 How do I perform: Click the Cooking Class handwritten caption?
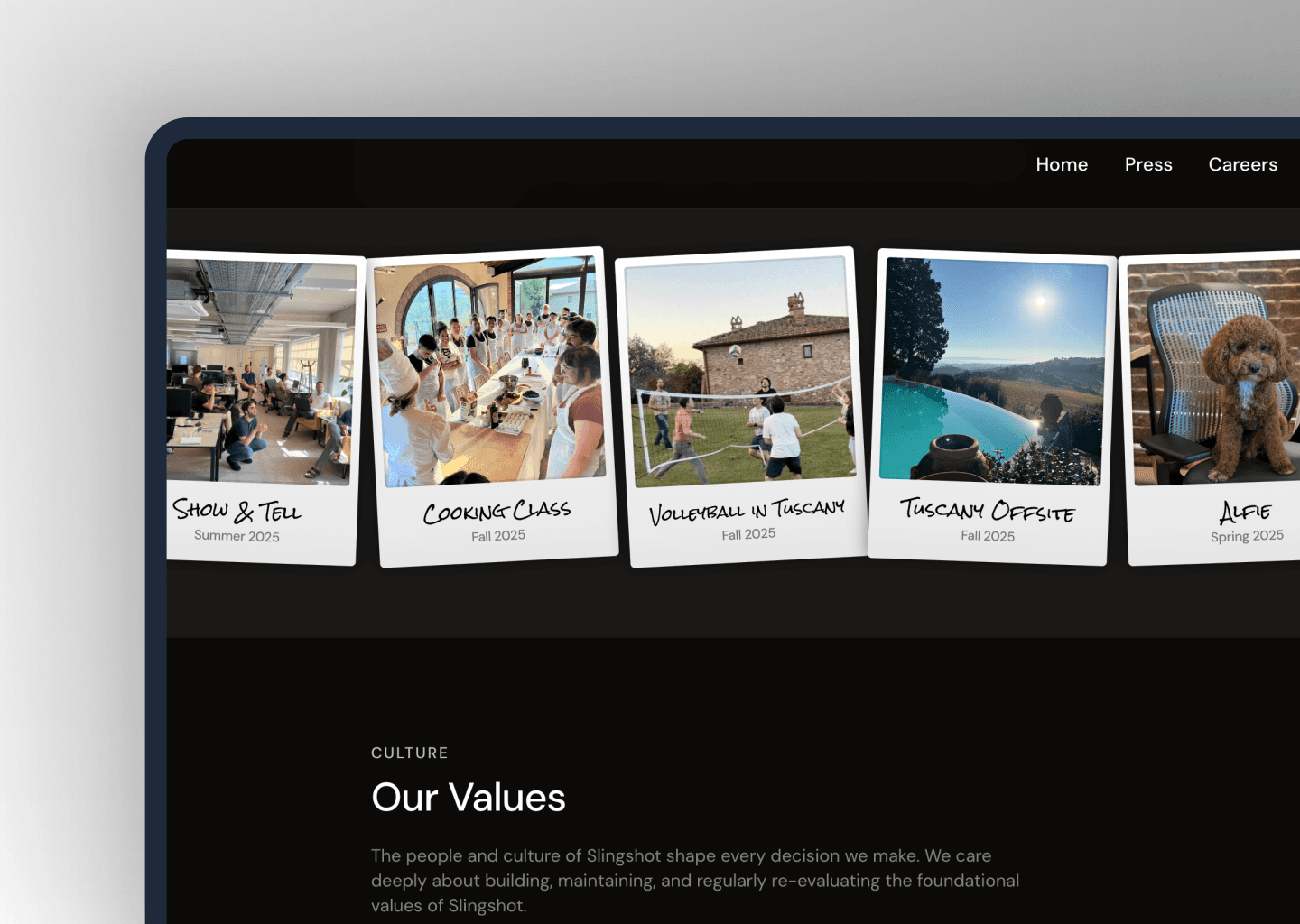pos(497,512)
